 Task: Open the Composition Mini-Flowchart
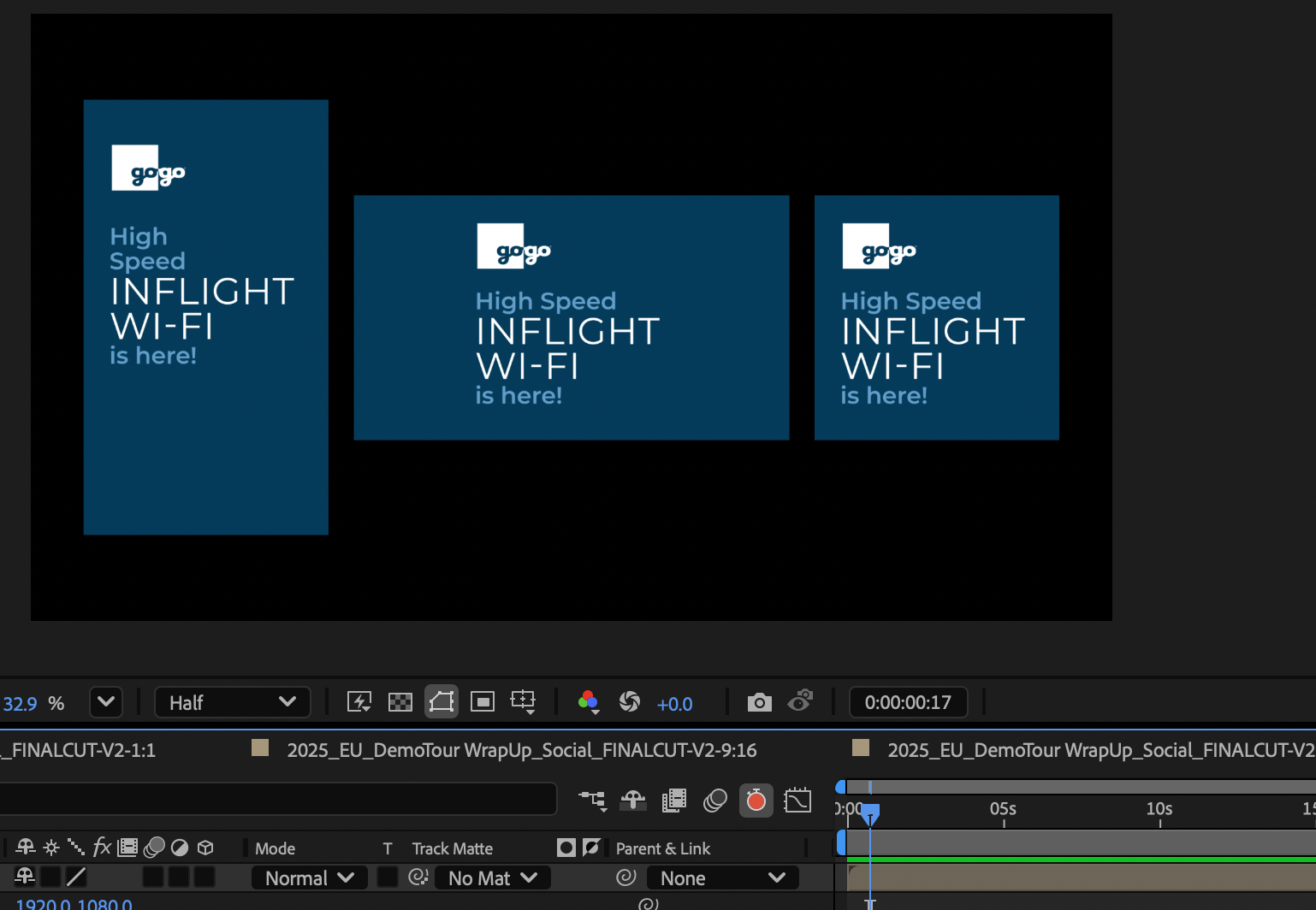pos(592,801)
